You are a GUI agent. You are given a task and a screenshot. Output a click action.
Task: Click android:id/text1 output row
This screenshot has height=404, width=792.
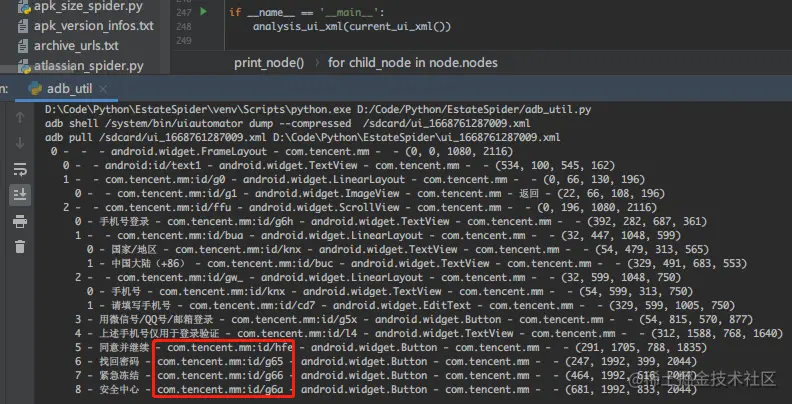click(x=339, y=166)
